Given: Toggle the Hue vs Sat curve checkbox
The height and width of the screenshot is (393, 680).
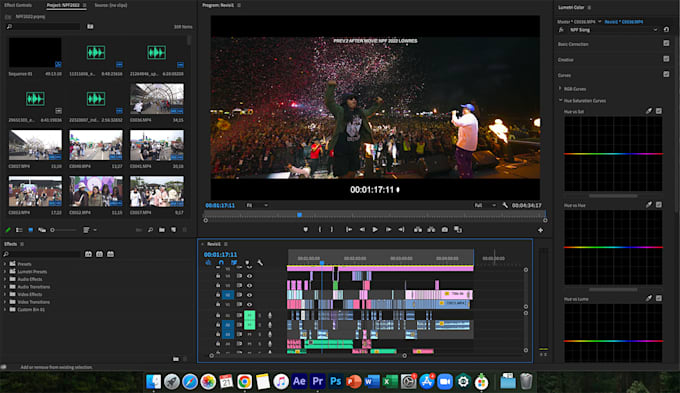Looking at the screenshot, I should click(x=659, y=111).
